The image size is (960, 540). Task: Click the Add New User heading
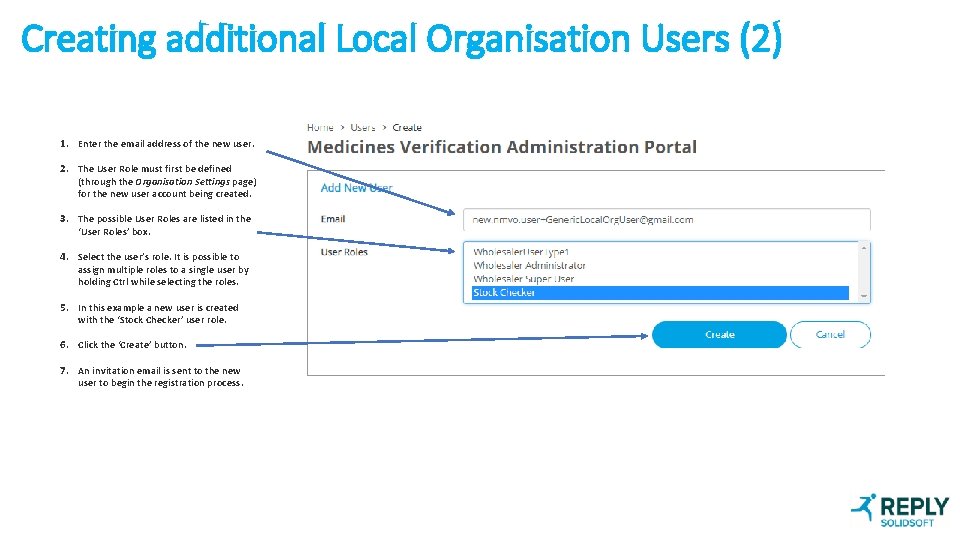(356, 188)
